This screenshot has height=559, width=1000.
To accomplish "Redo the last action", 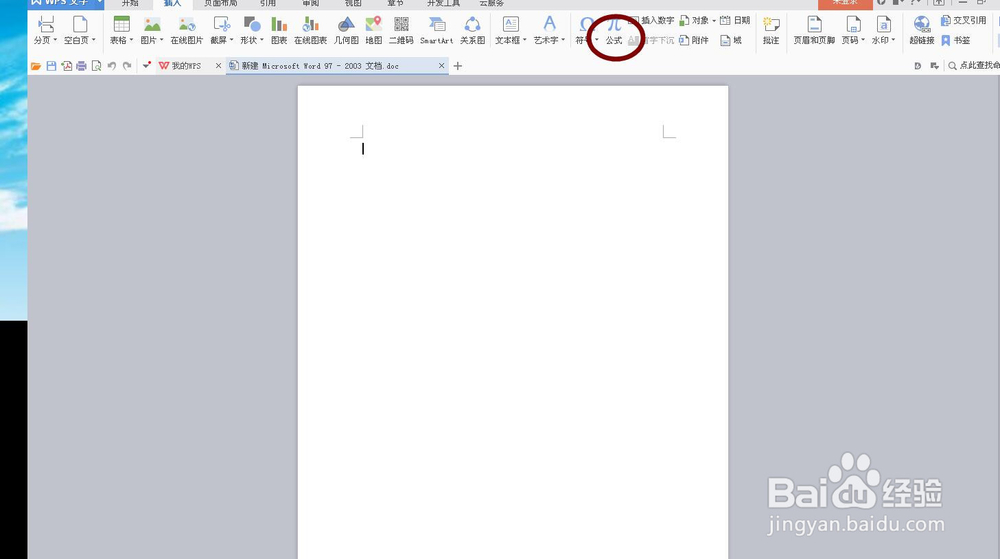I will pos(127,66).
